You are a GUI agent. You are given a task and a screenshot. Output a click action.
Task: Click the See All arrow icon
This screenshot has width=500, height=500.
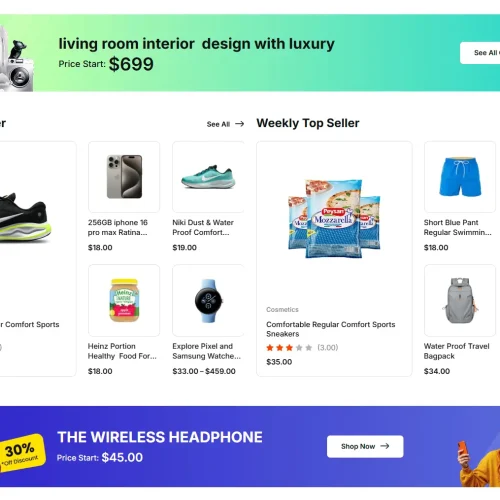point(239,124)
